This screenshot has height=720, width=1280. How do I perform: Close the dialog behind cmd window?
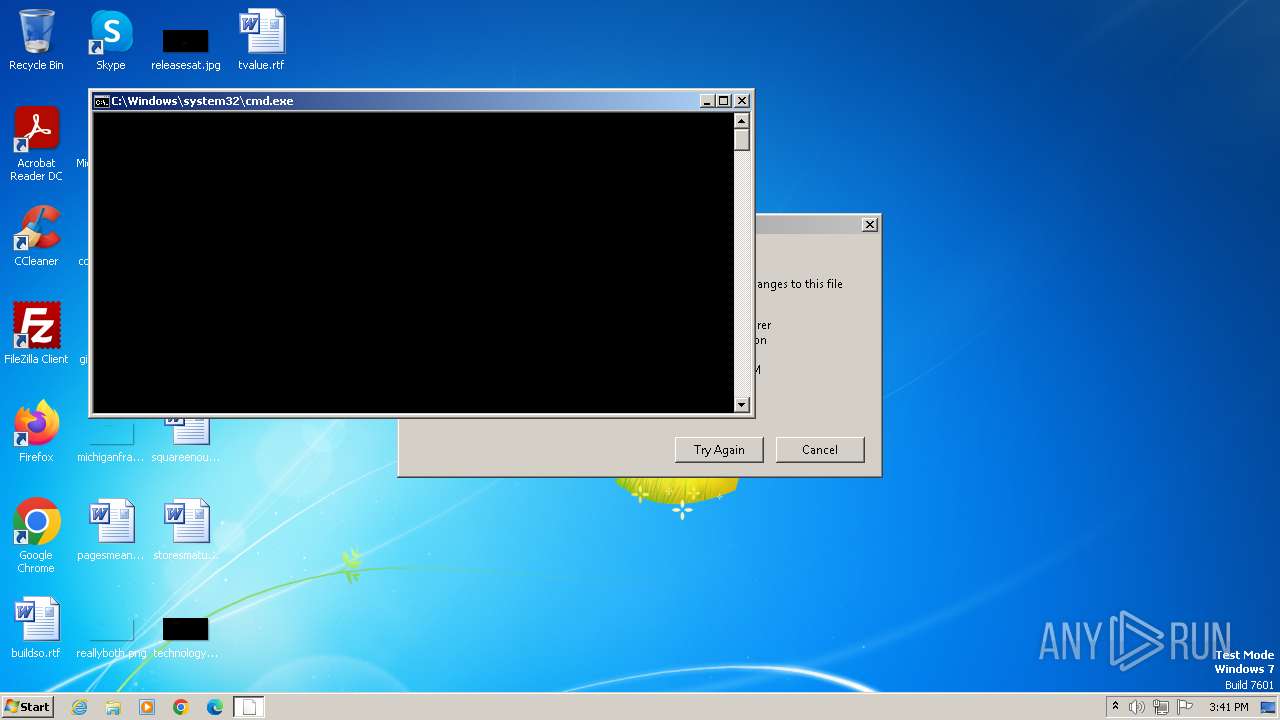pyautogui.click(x=870, y=225)
